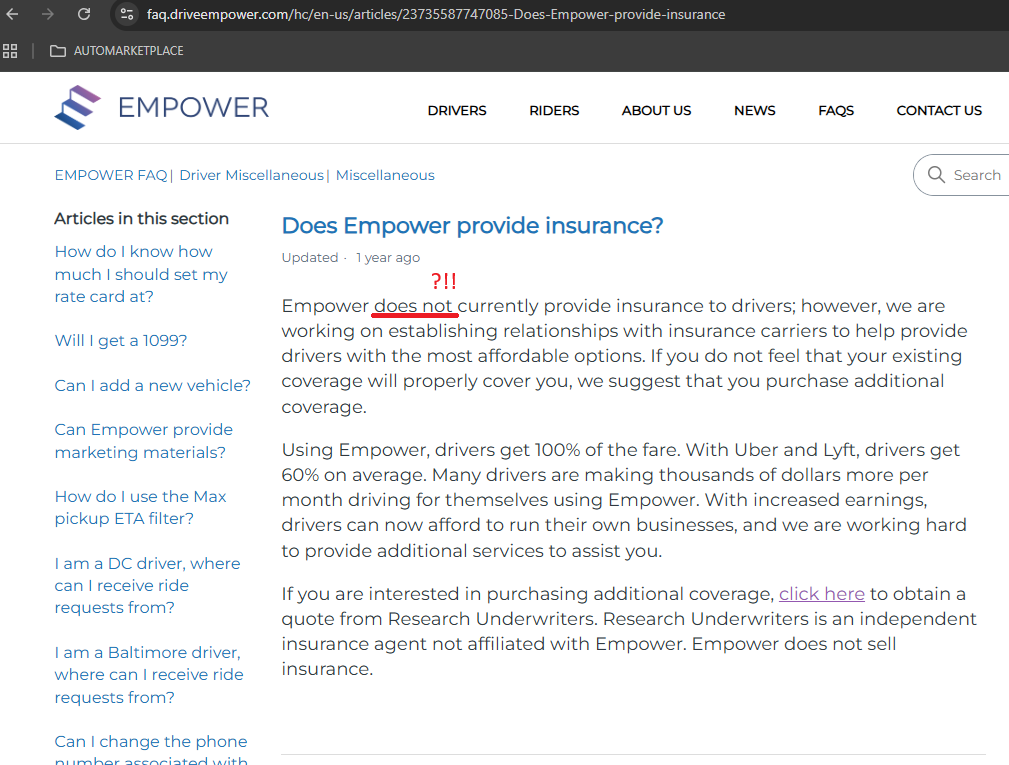The image size is (1009, 765).
Task: Go to Driver Miscellaneous breadcrumb
Action: point(252,175)
